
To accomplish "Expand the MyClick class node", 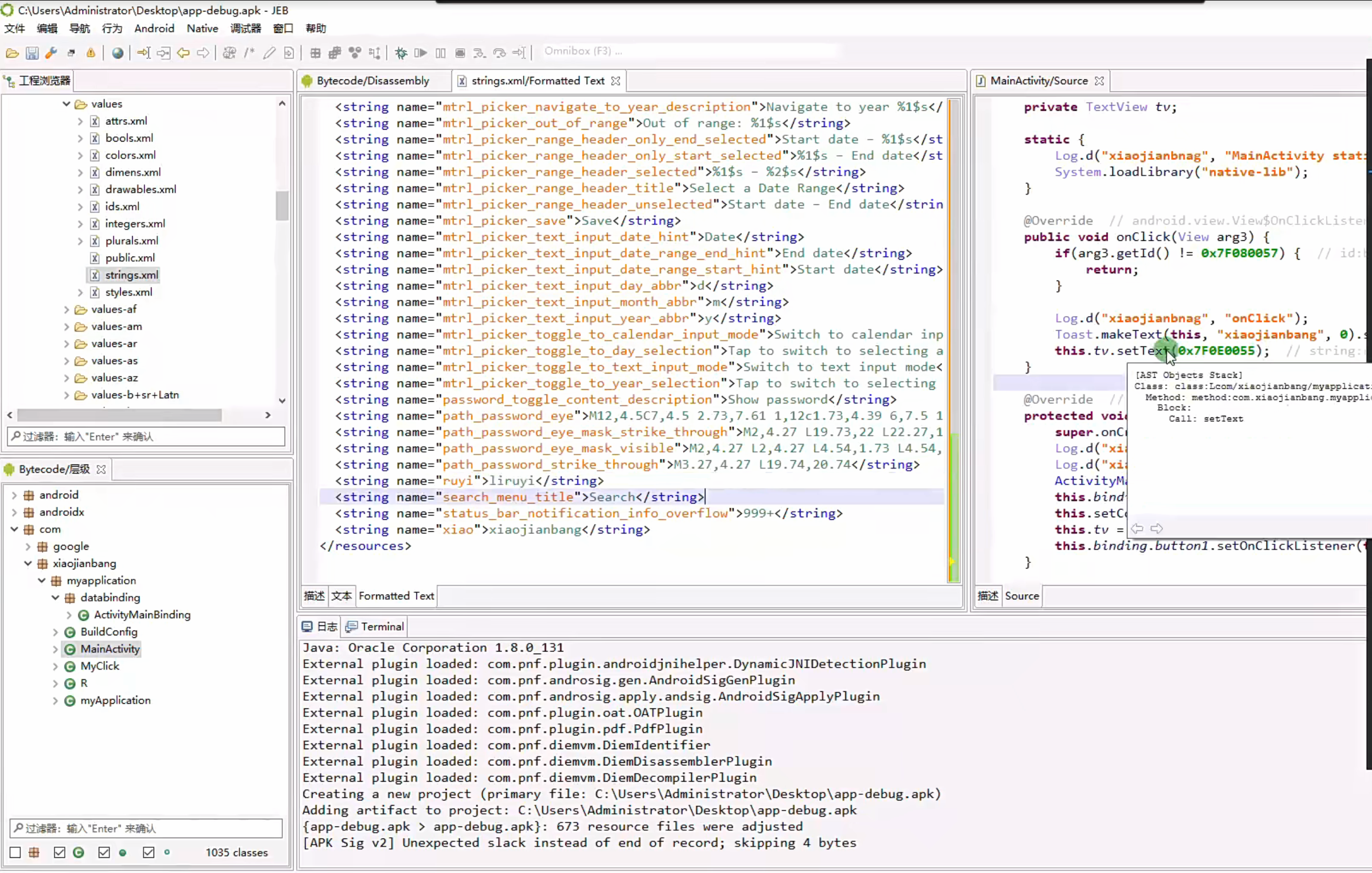I will (55, 666).
